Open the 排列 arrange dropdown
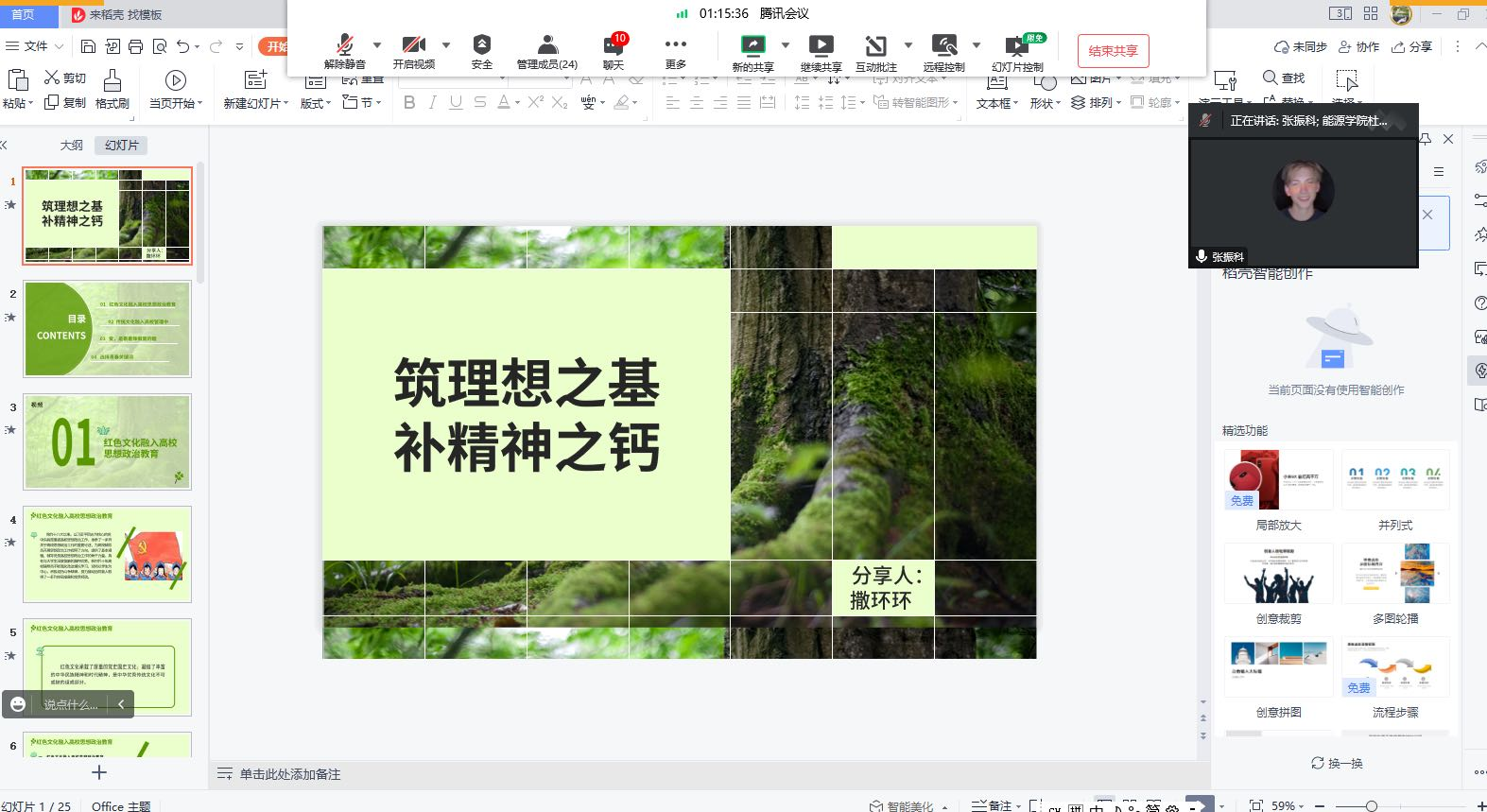The height and width of the screenshot is (812, 1487). click(1097, 102)
